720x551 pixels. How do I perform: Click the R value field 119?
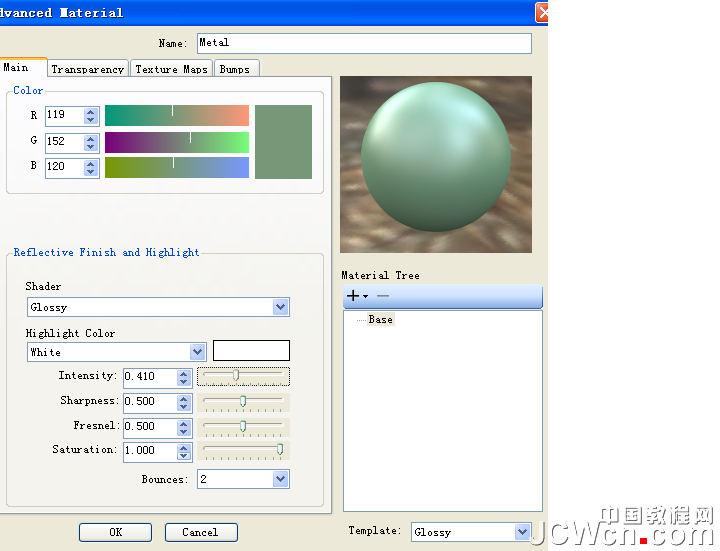point(65,116)
